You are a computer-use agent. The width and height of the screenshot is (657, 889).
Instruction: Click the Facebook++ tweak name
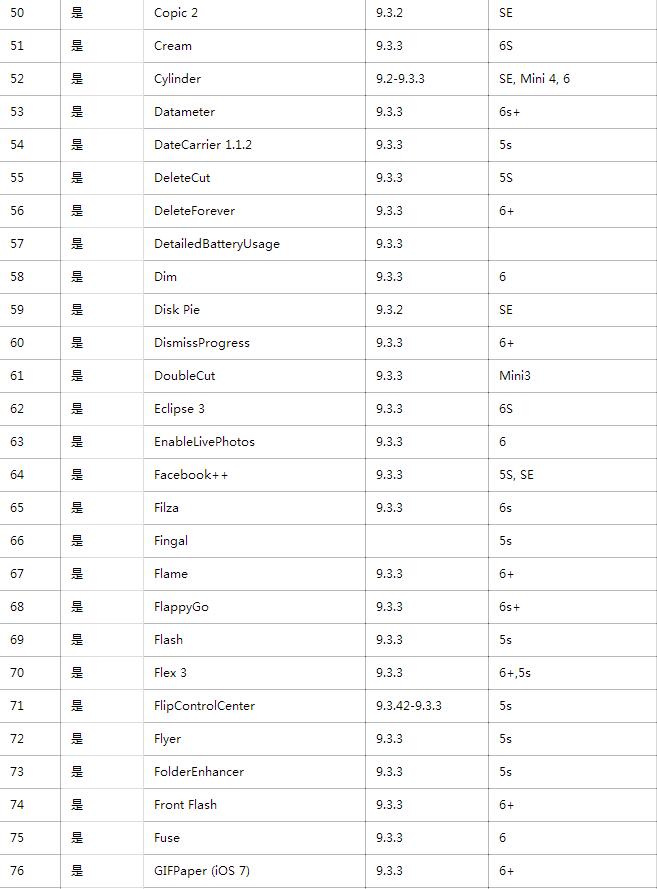click(191, 475)
